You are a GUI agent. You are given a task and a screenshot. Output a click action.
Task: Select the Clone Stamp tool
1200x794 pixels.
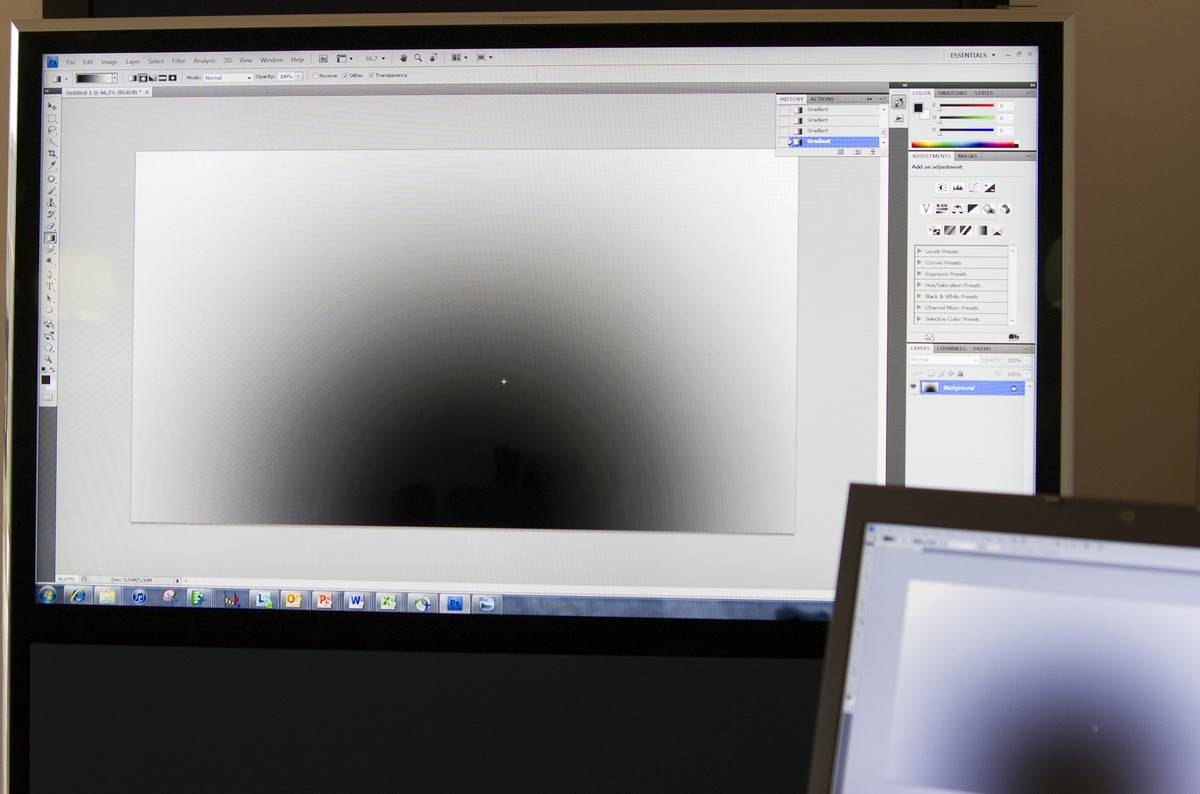tap(52, 202)
